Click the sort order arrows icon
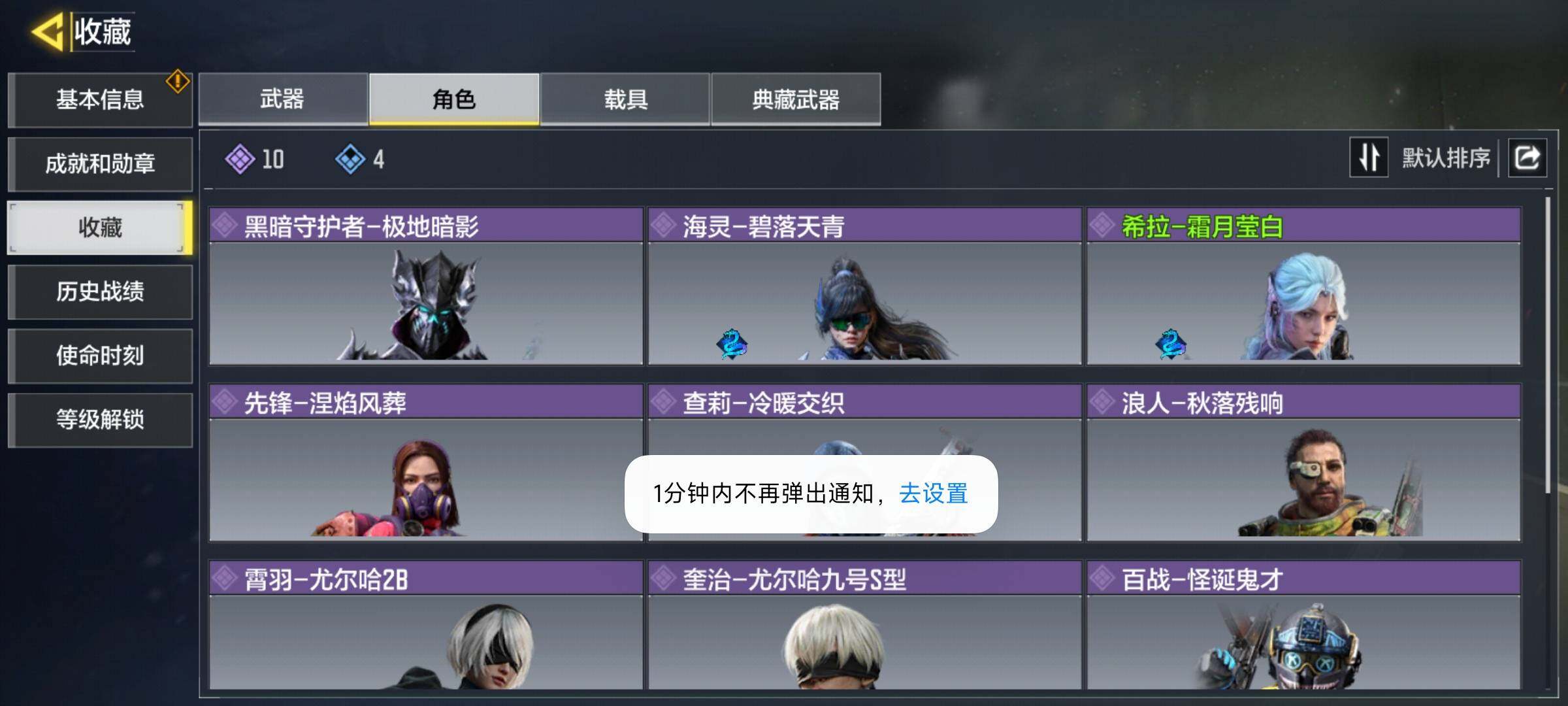 click(1369, 158)
